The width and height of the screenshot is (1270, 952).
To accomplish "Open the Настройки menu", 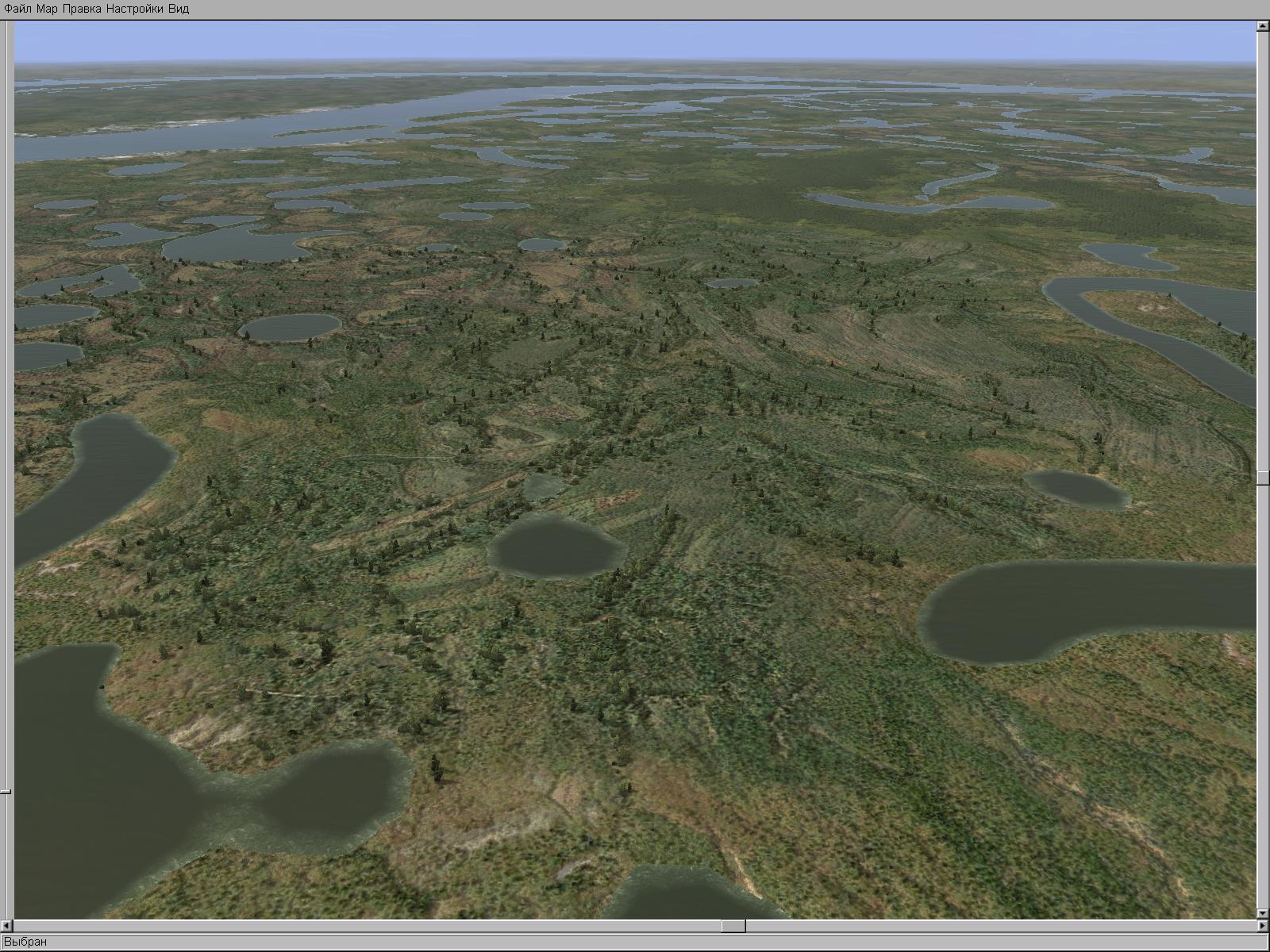I will coord(136,9).
